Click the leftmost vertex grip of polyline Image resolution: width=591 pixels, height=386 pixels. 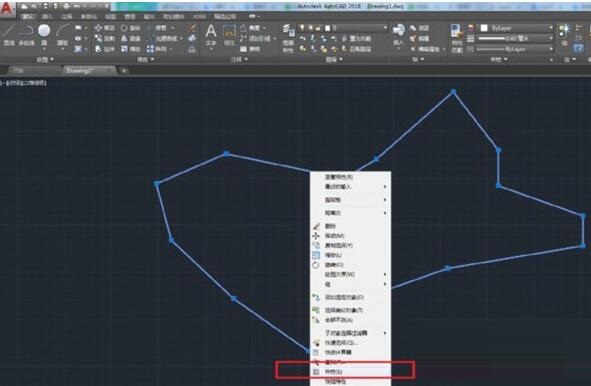[157, 184]
